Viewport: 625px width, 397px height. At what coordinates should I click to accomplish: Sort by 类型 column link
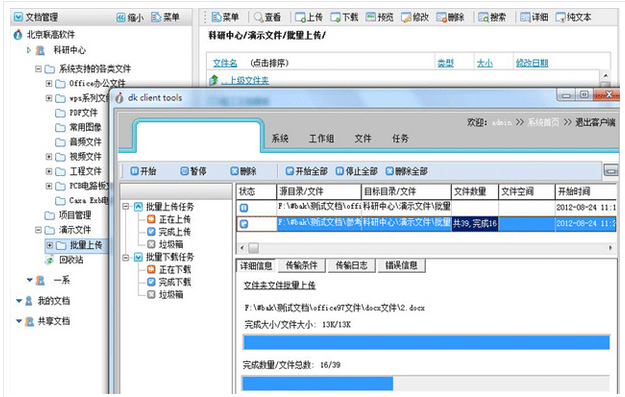[445, 63]
